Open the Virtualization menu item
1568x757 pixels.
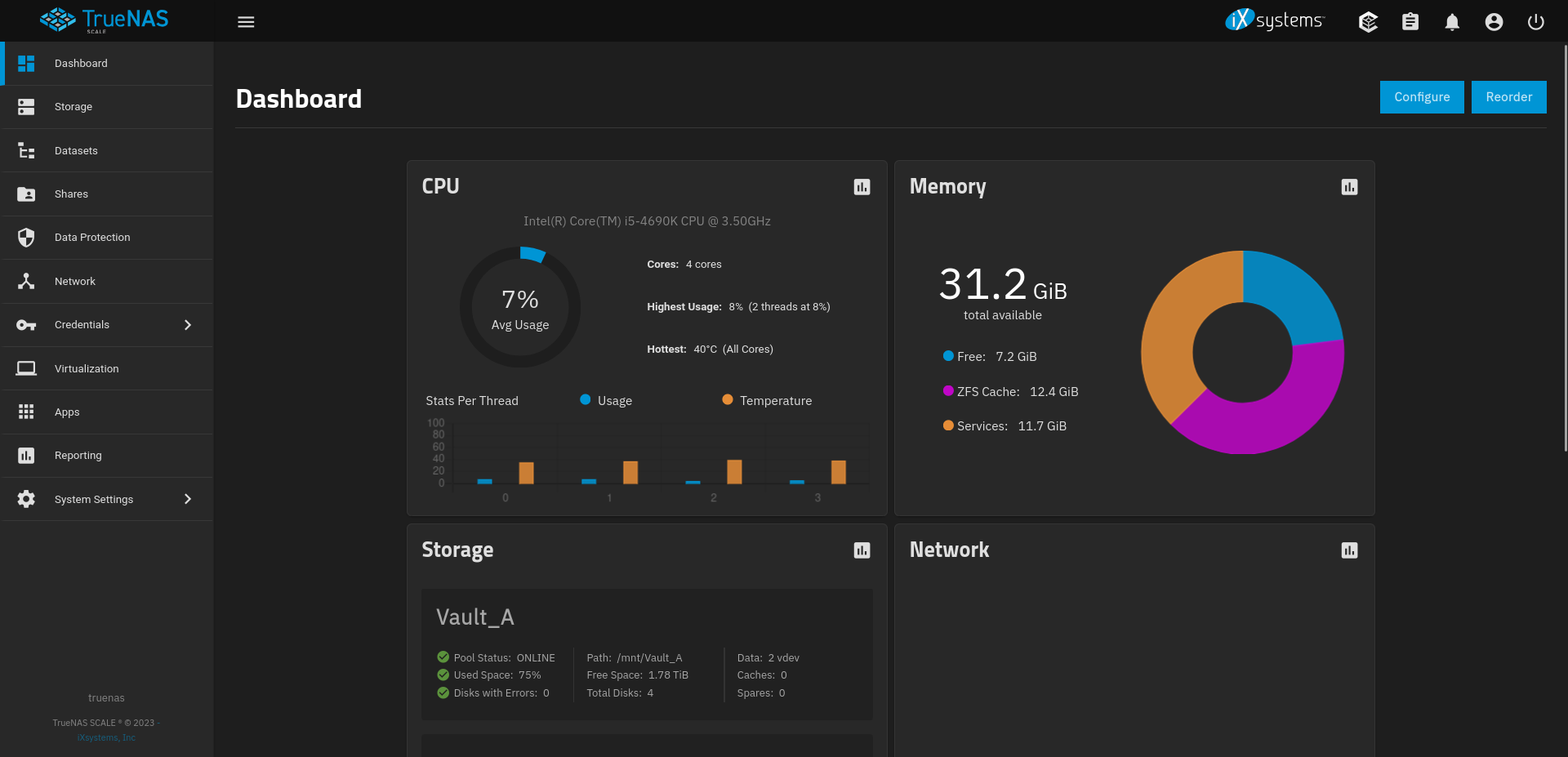[x=108, y=368]
